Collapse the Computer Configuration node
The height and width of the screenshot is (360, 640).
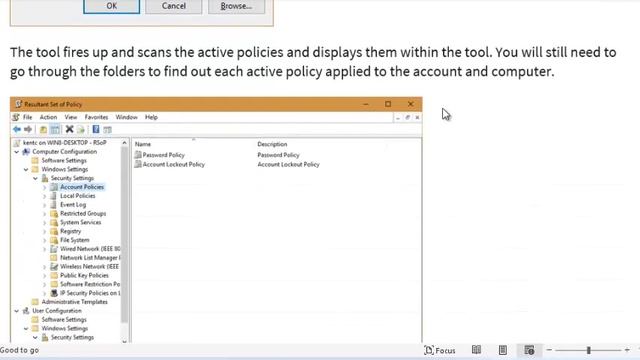(17, 151)
